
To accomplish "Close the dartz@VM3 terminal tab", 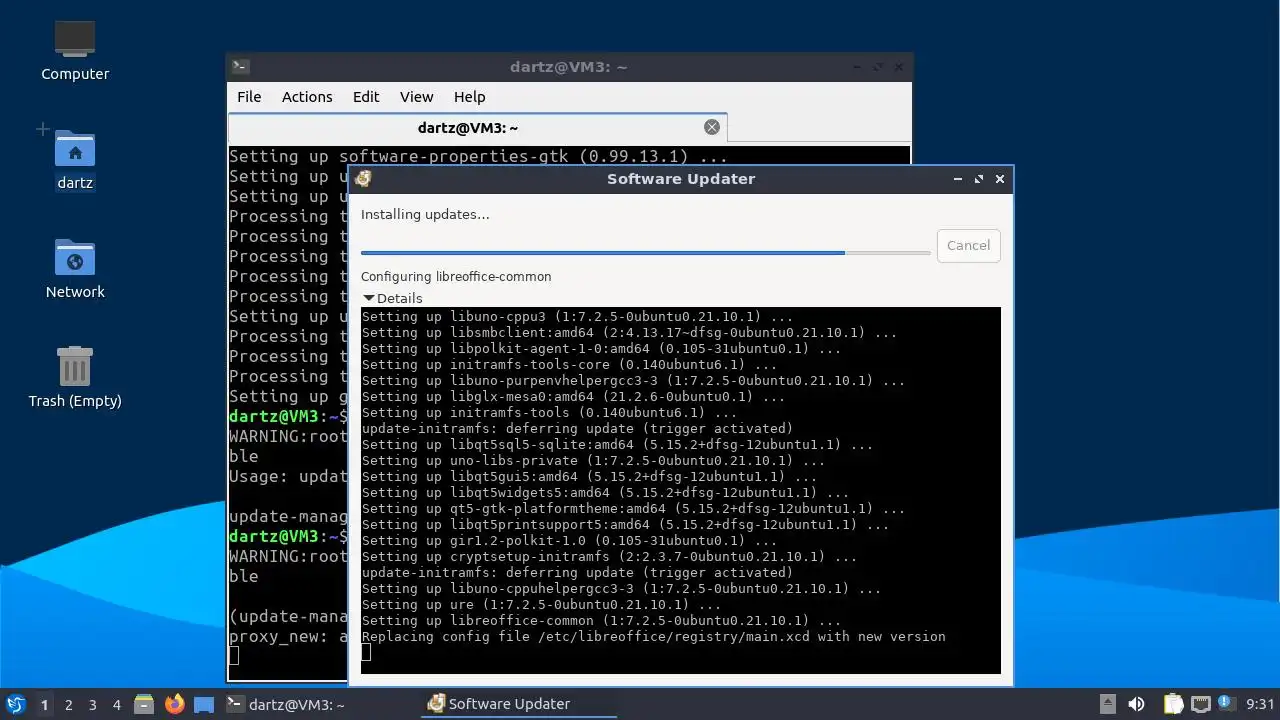I will [712, 127].
